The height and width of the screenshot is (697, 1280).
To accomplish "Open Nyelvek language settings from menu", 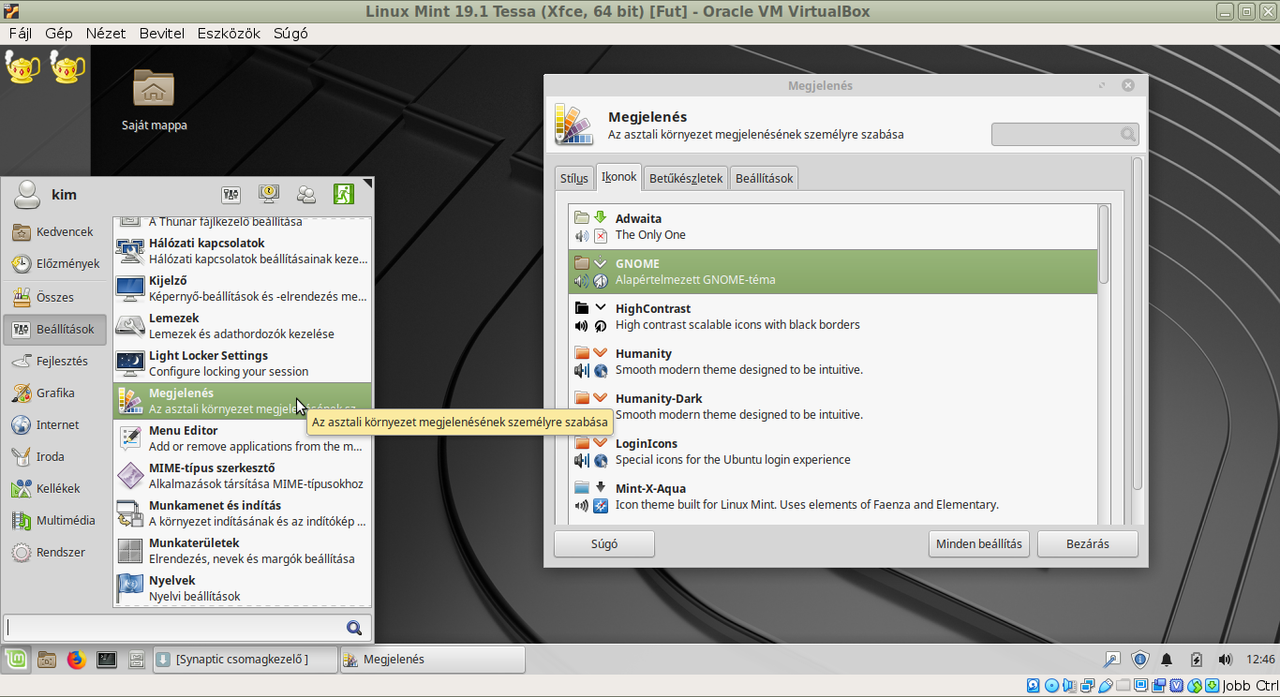I will tap(242, 588).
